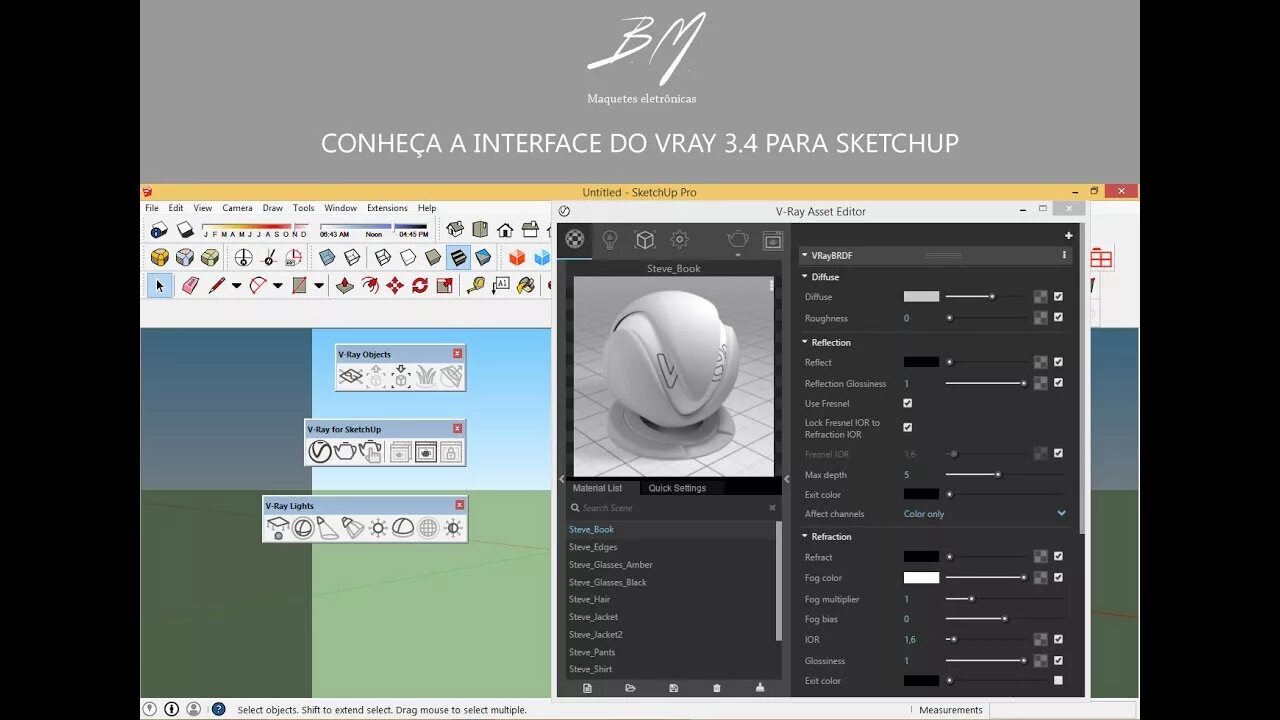Select the Push/Pull tool
Viewport: 1280px width, 720px height.
click(x=344, y=285)
